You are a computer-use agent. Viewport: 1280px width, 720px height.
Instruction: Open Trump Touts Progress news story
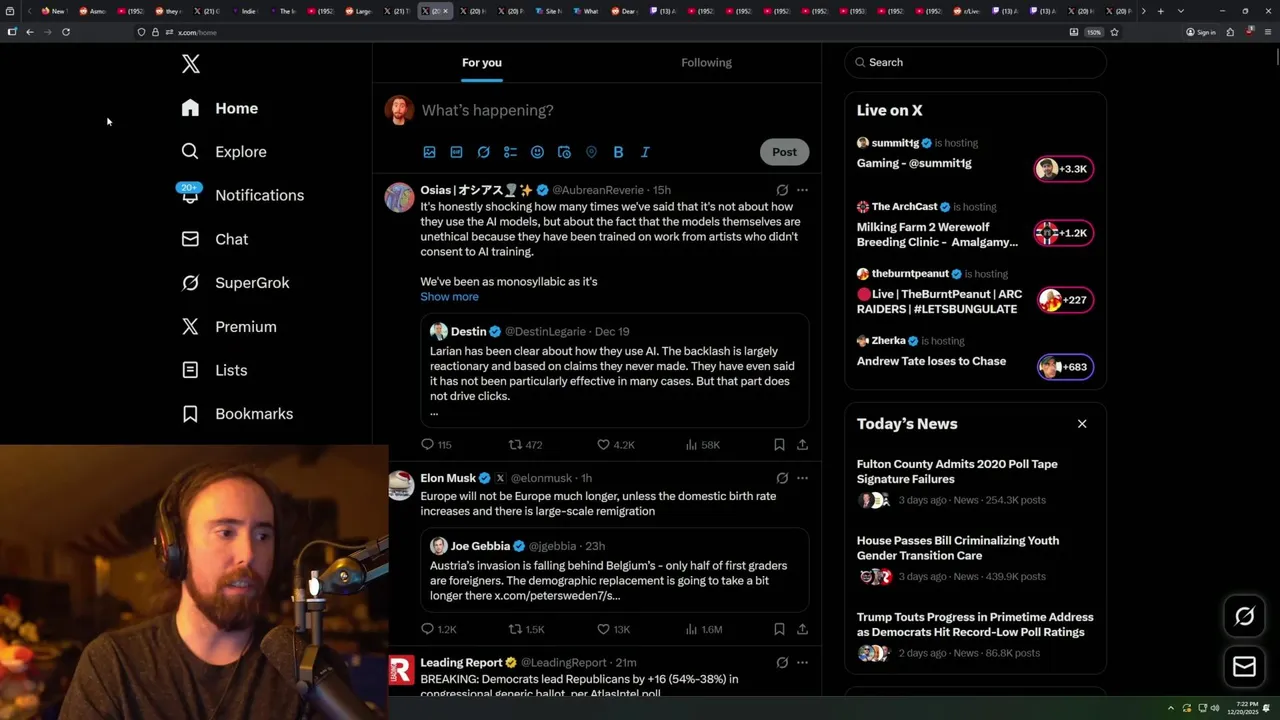[x=975, y=636]
